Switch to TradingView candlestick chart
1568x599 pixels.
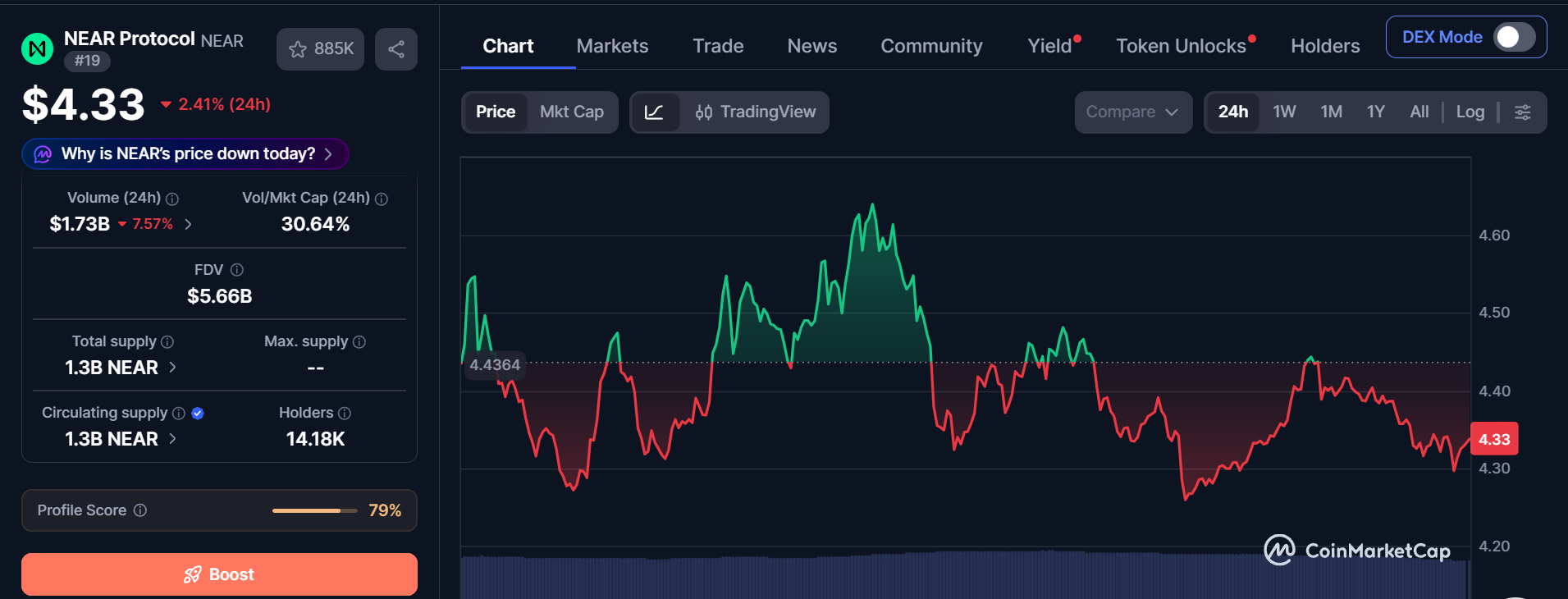click(x=756, y=112)
